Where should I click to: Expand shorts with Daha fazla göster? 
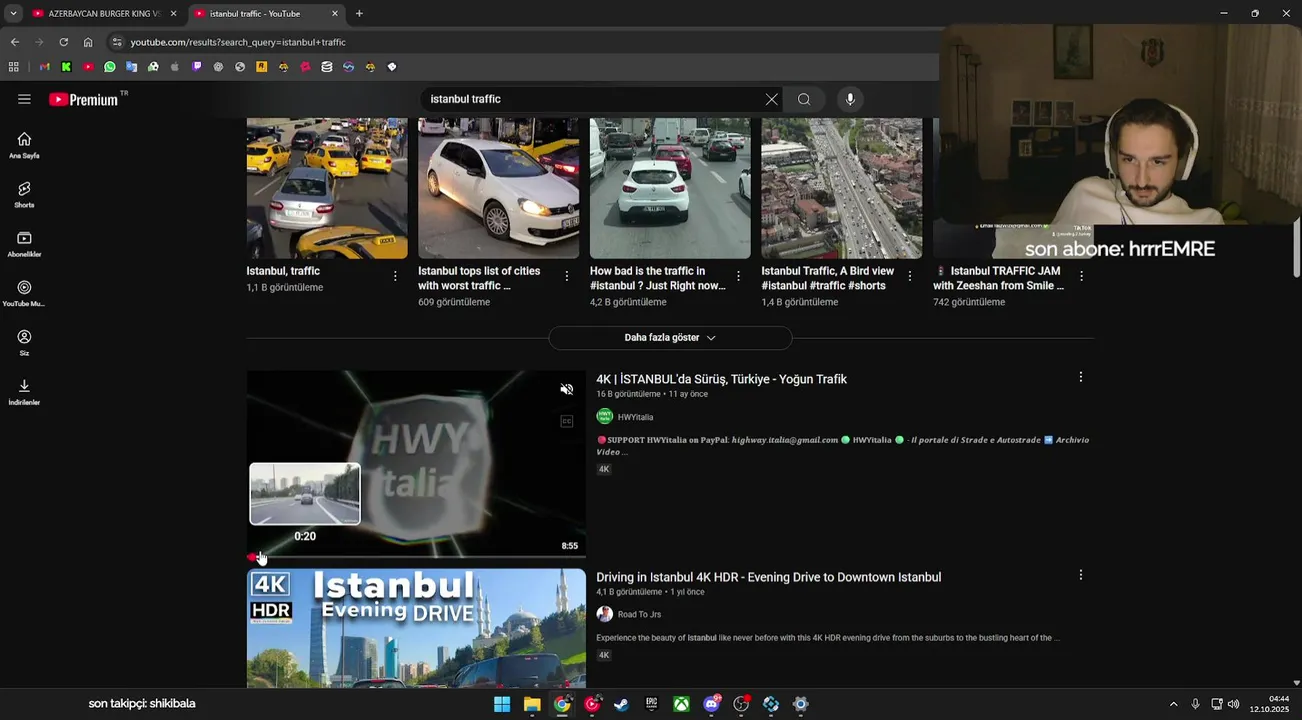(x=670, y=338)
